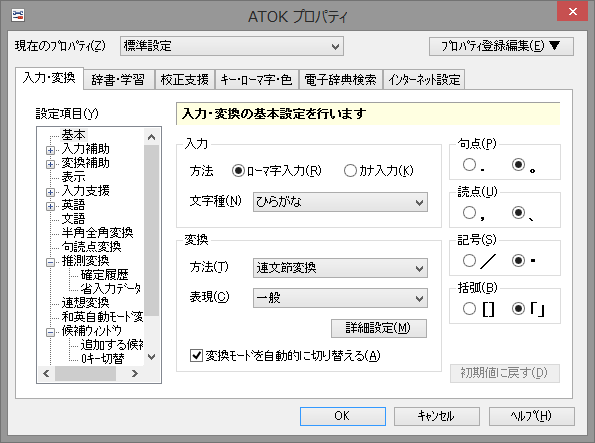Image resolution: width=595 pixels, height=443 pixels.
Task: Click the 初期値に戻す(D) button
Action: click(505, 373)
